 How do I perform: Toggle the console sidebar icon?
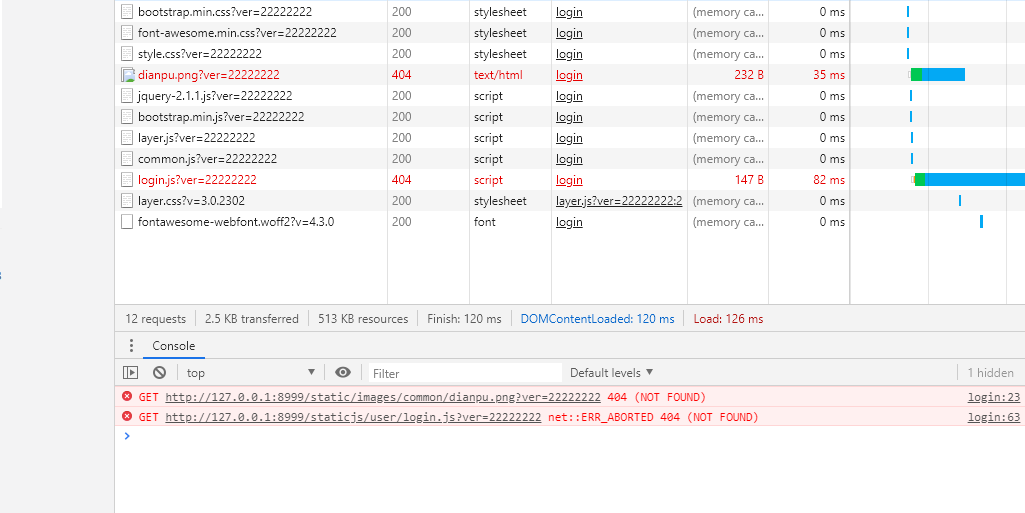pos(131,372)
